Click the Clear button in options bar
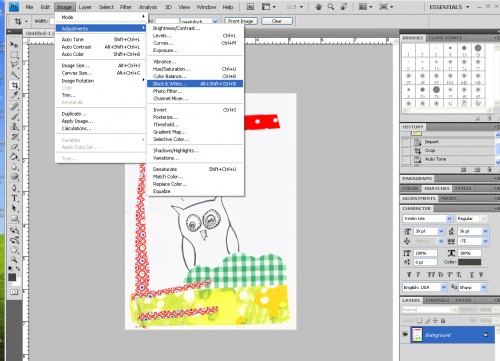The height and width of the screenshot is (361, 500). [x=277, y=21]
